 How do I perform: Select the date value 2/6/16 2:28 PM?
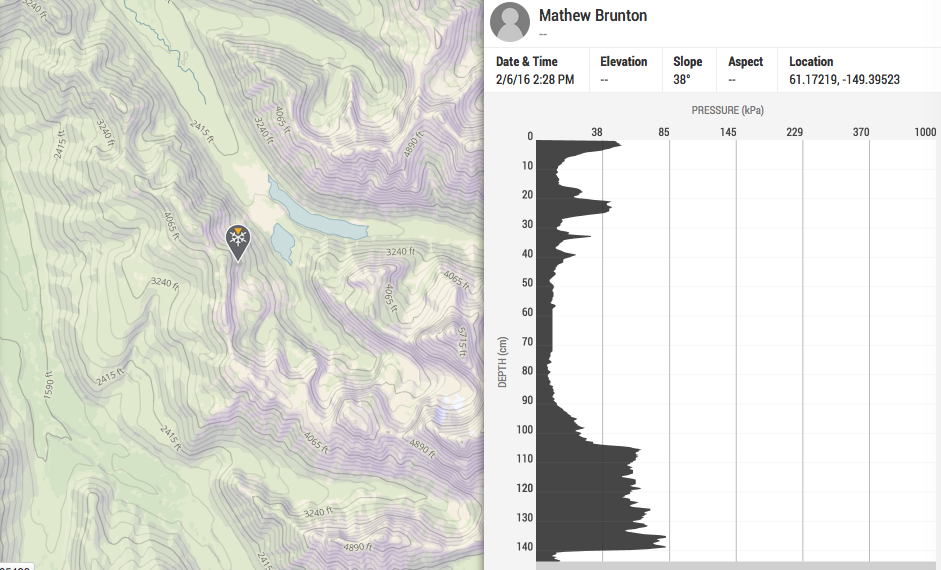point(535,80)
